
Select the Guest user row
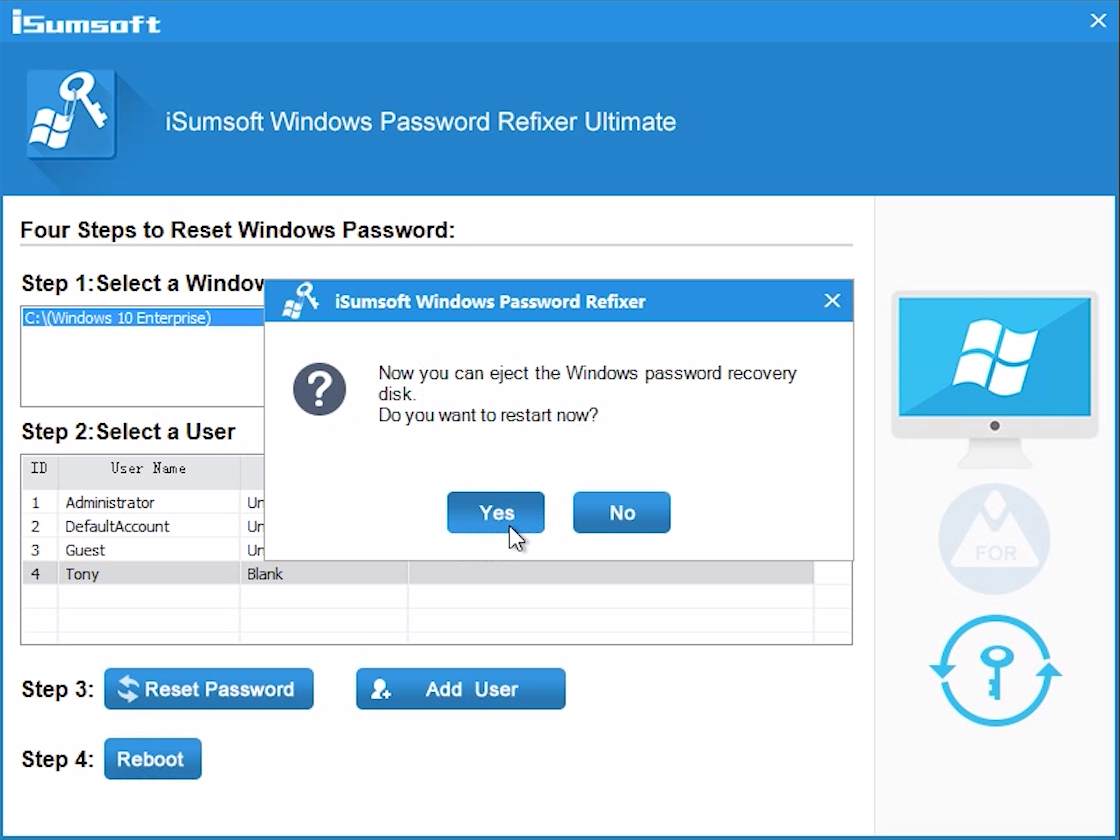(143, 550)
